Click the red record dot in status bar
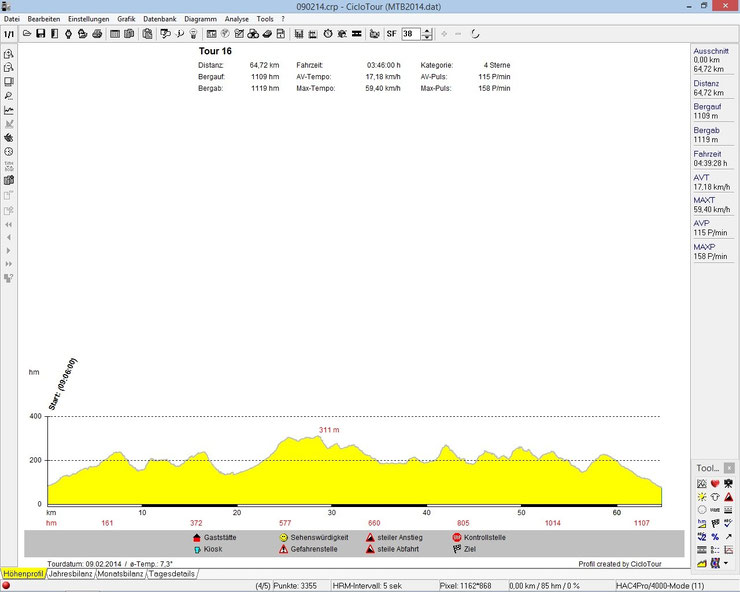 pyautogui.click(x=6, y=586)
